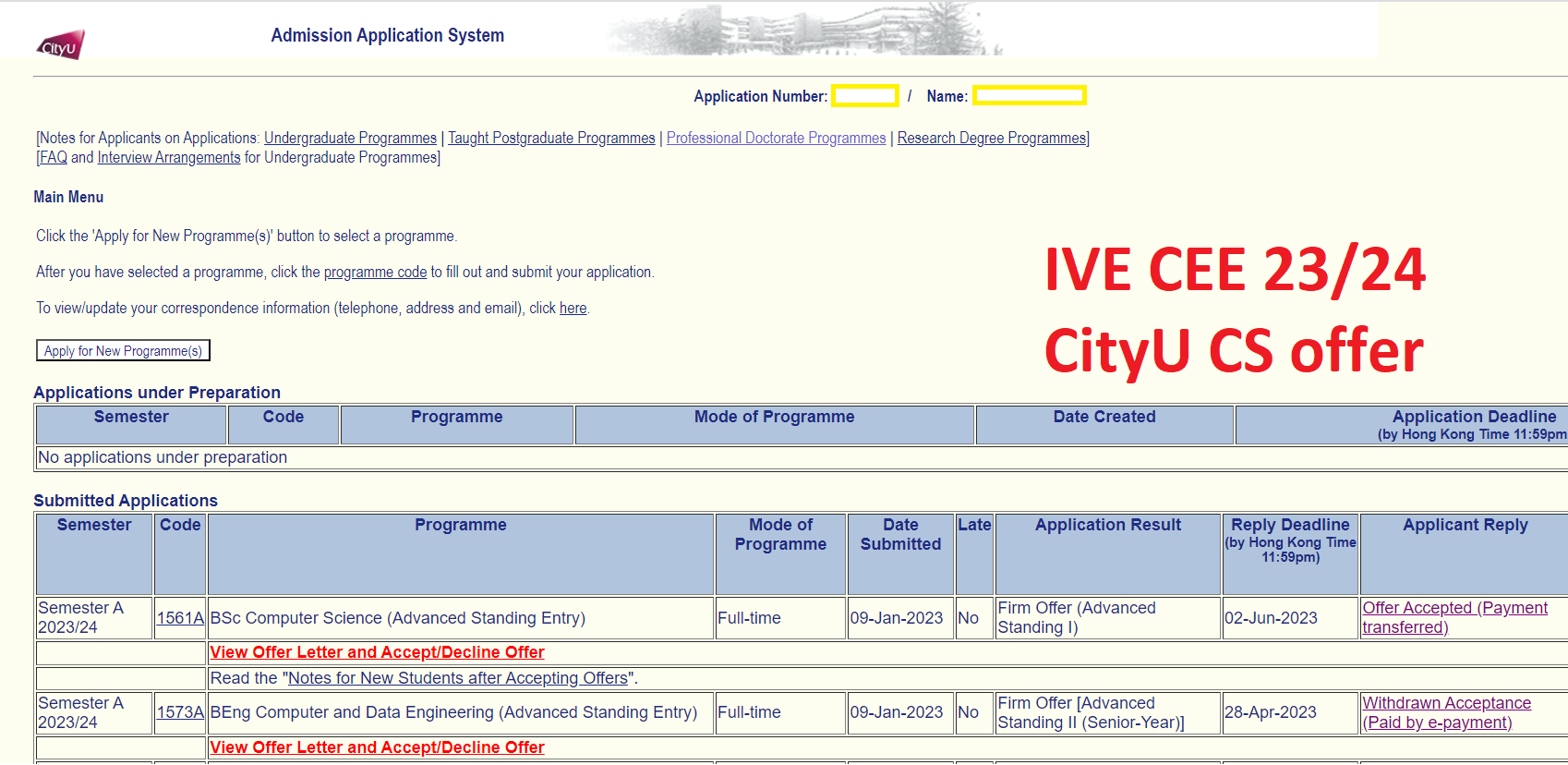The height and width of the screenshot is (765, 1568).
Task: Click the CityU logo icon
Action: coord(60,45)
